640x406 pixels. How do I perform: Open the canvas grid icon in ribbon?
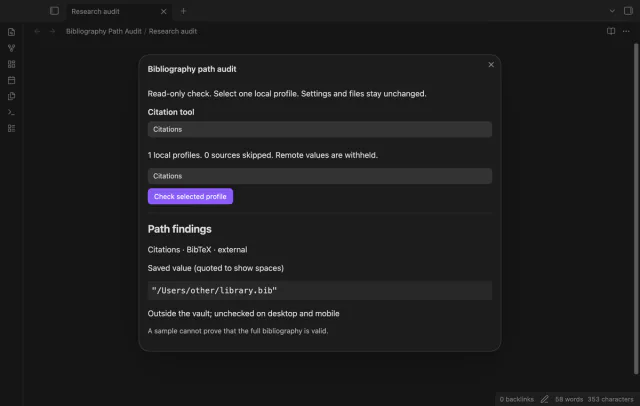tap(11, 64)
